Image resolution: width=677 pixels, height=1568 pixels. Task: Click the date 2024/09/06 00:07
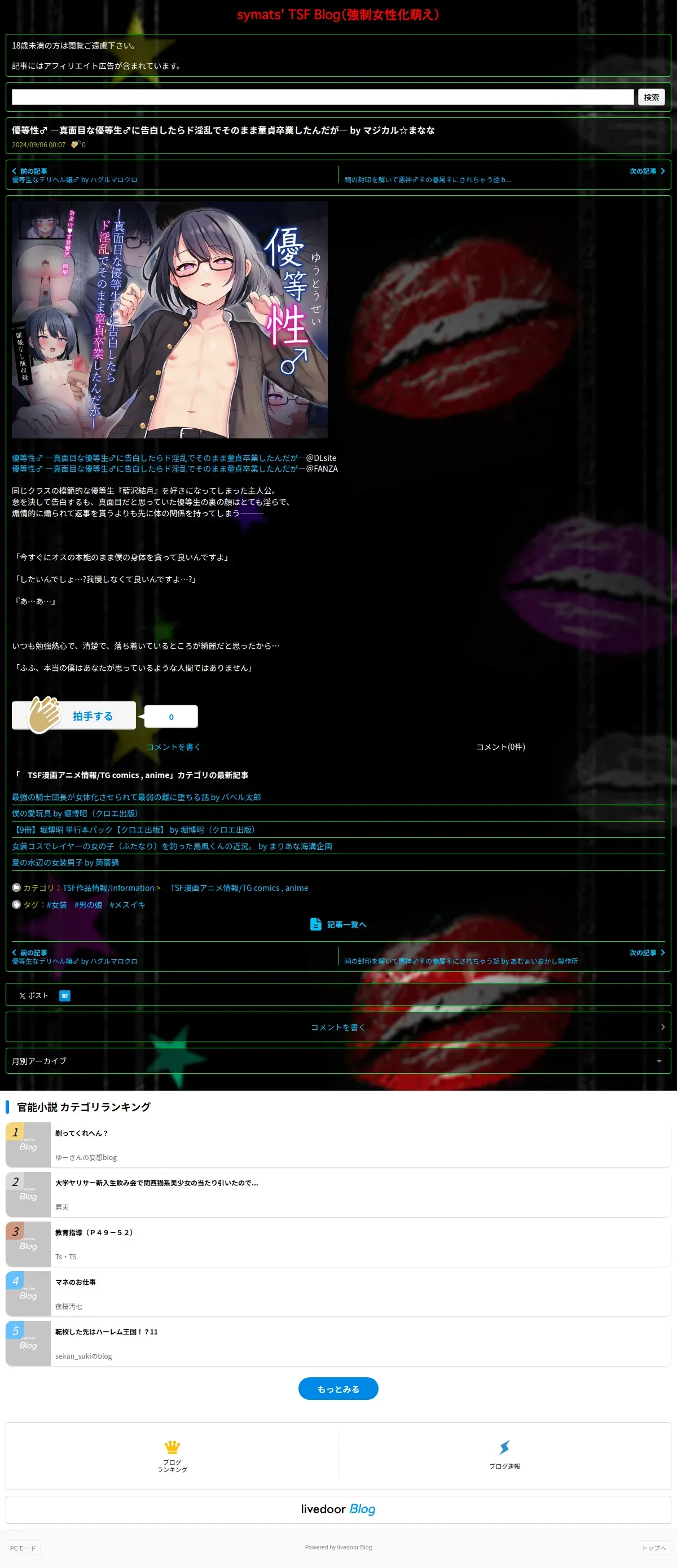coord(38,145)
